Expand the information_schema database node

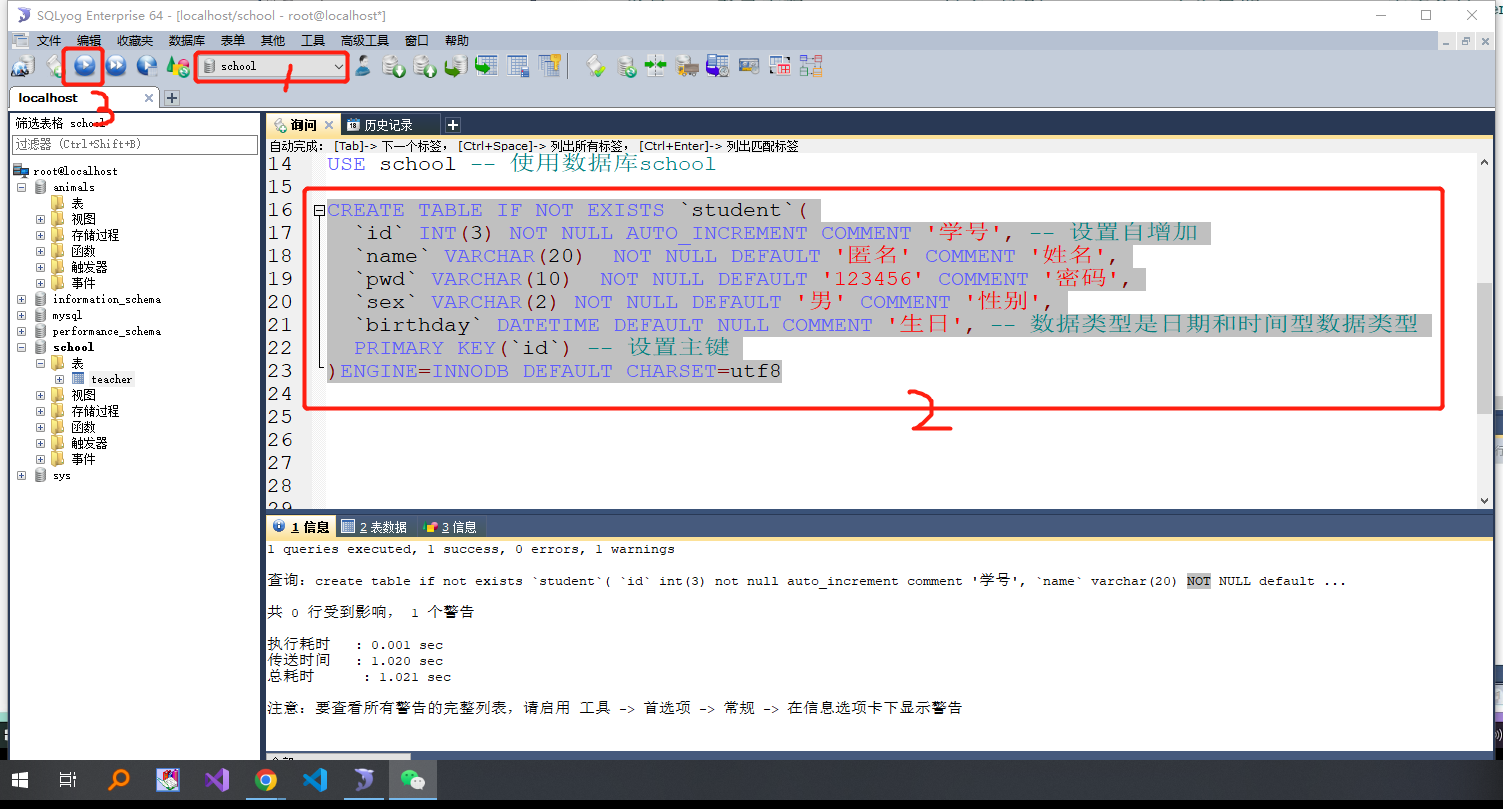pyautogui.click(x=22, y=299)
